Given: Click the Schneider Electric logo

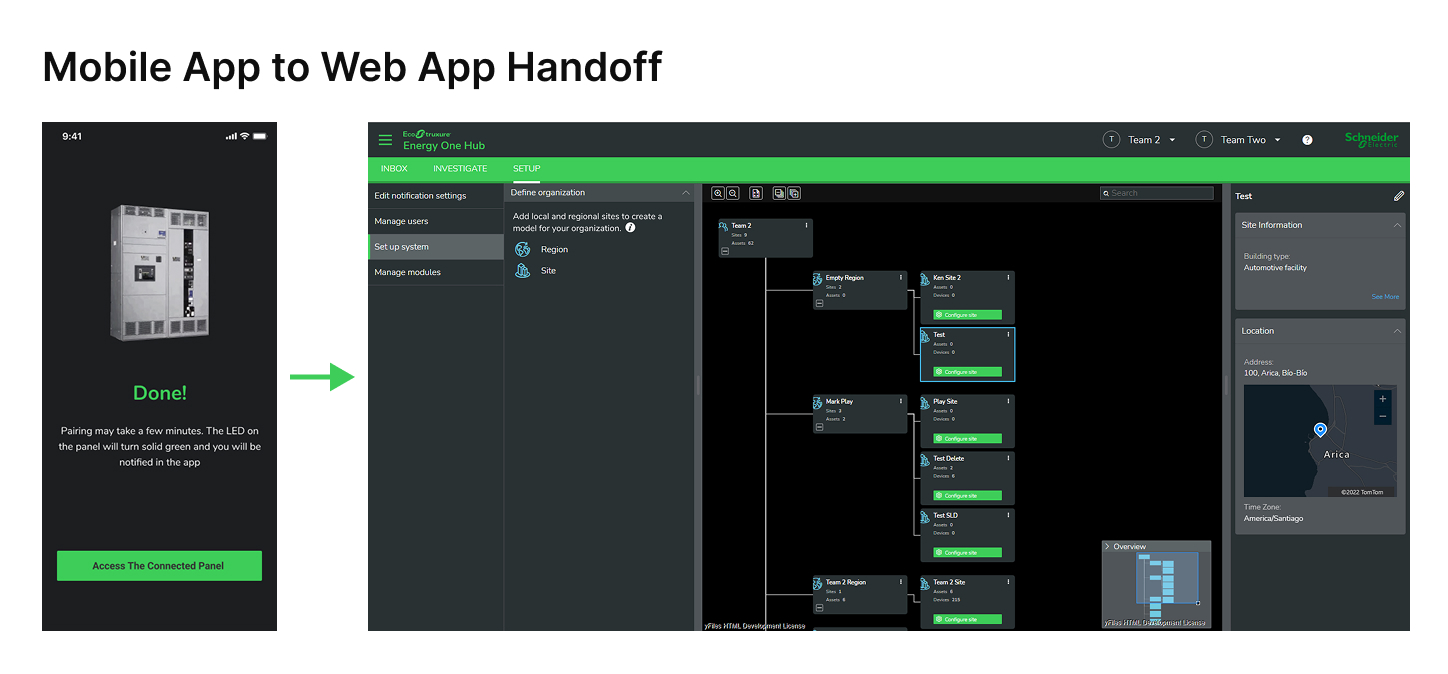Looking at the screenshot, I should coord(1371,140).
